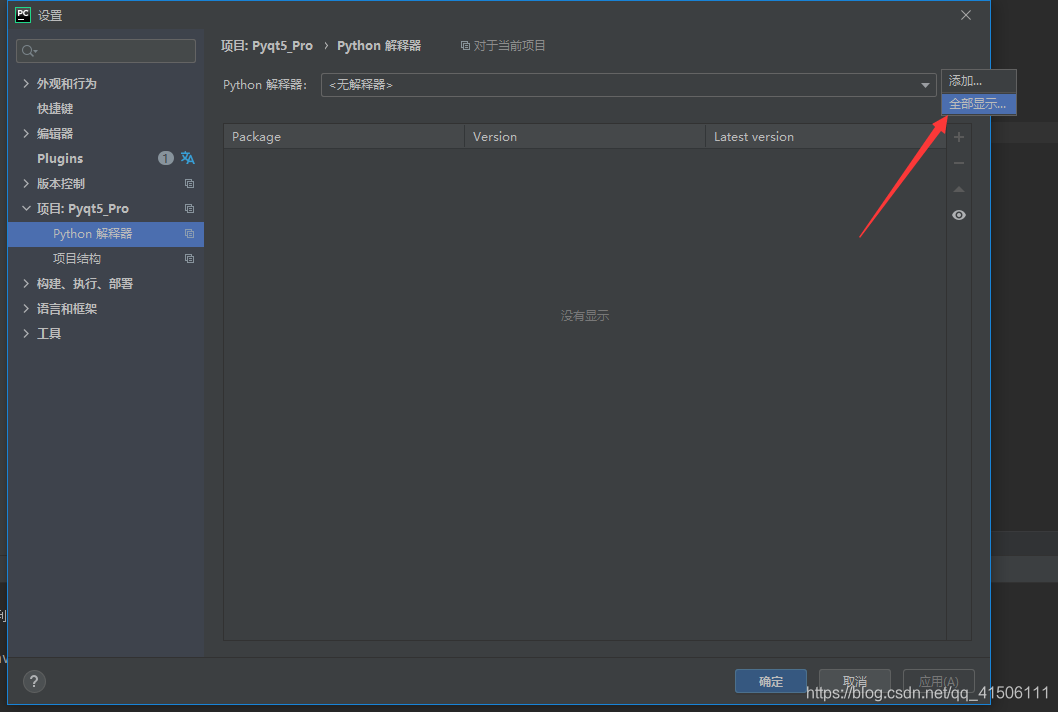Expand the 构建、执行、部署 section

click(x=26, y=283)
